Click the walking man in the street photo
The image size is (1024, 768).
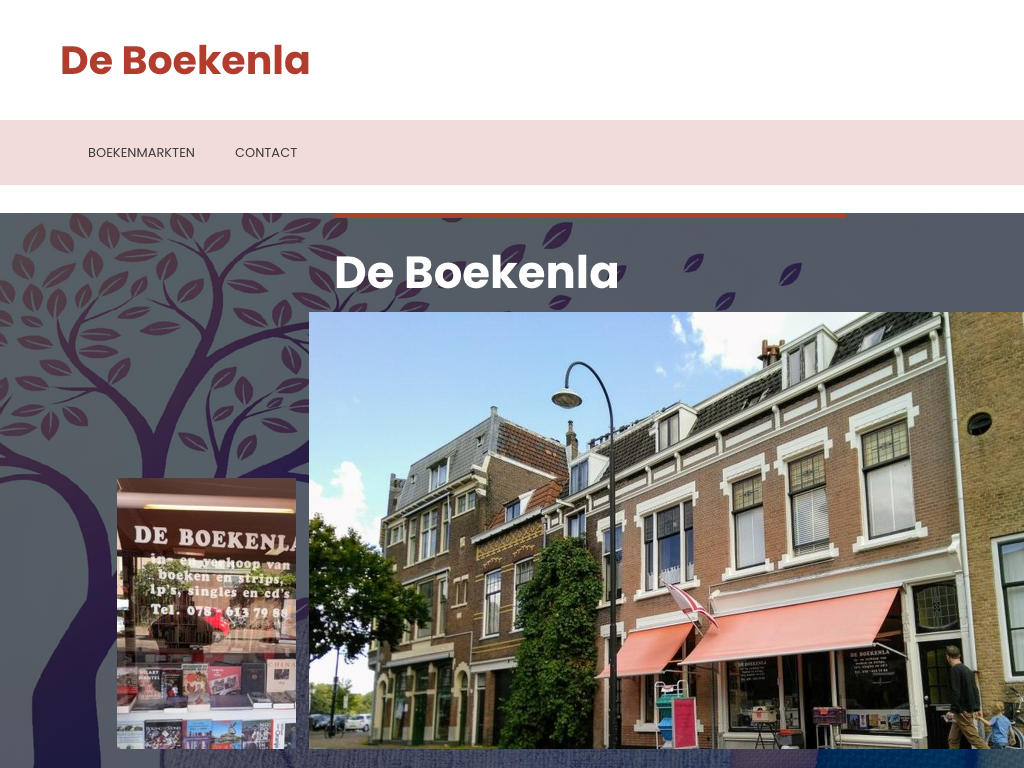click(x=963, y=697)
